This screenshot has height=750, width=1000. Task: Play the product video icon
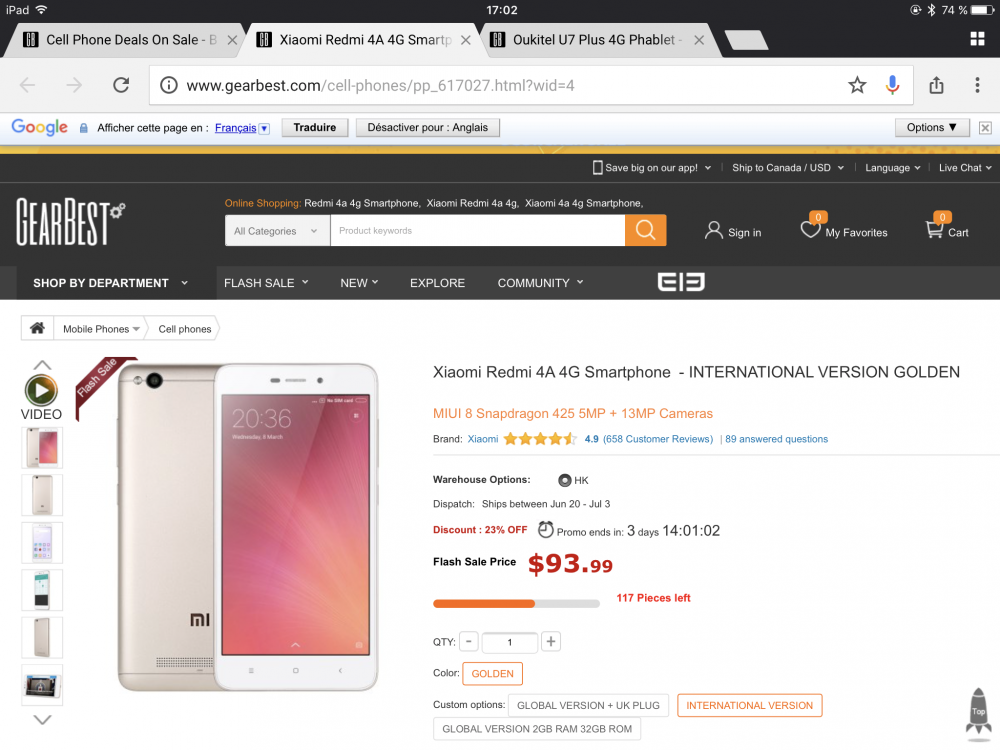[x=41, y=390]
